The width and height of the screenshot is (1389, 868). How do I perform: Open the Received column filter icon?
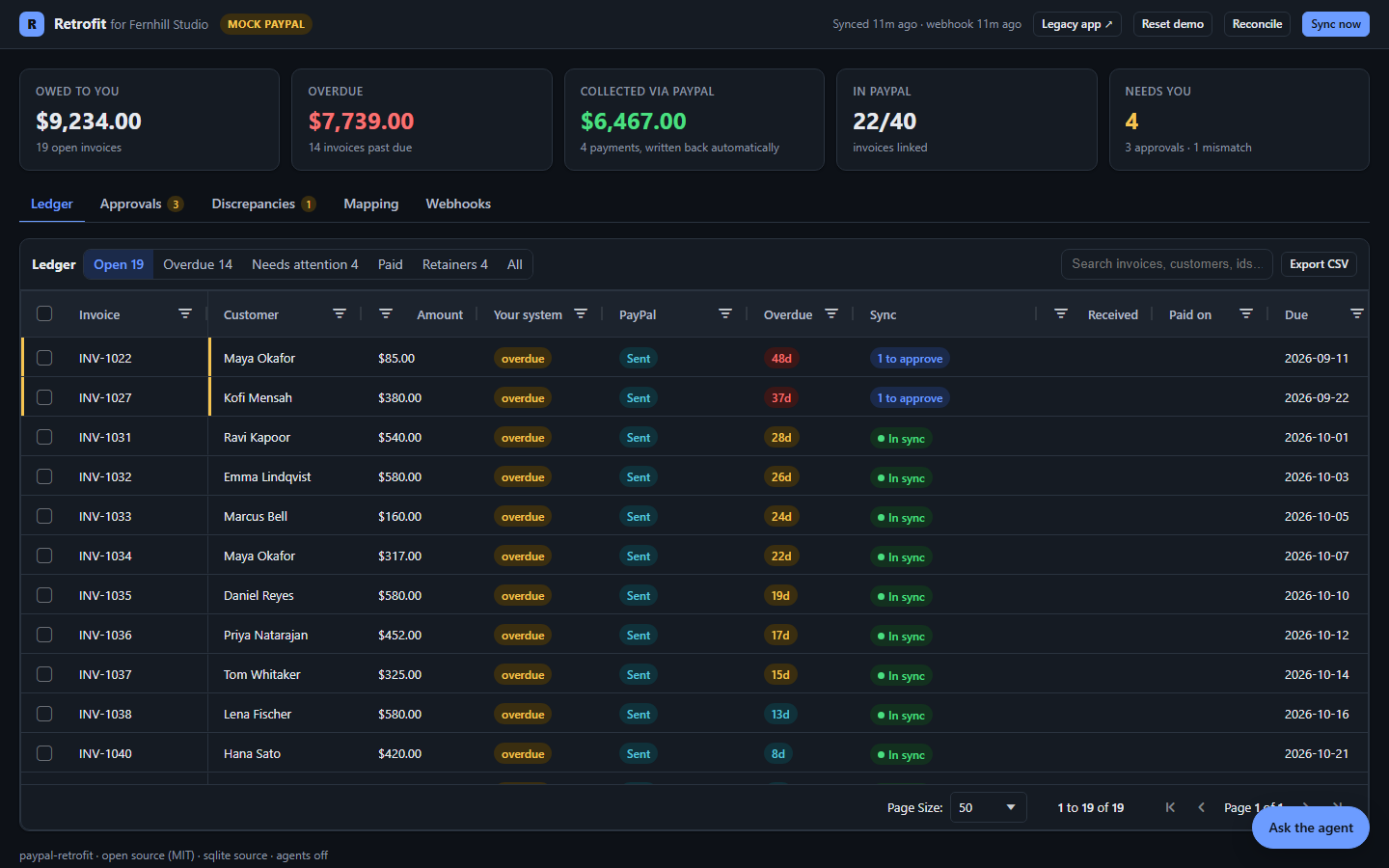[x=1061, y=314]
